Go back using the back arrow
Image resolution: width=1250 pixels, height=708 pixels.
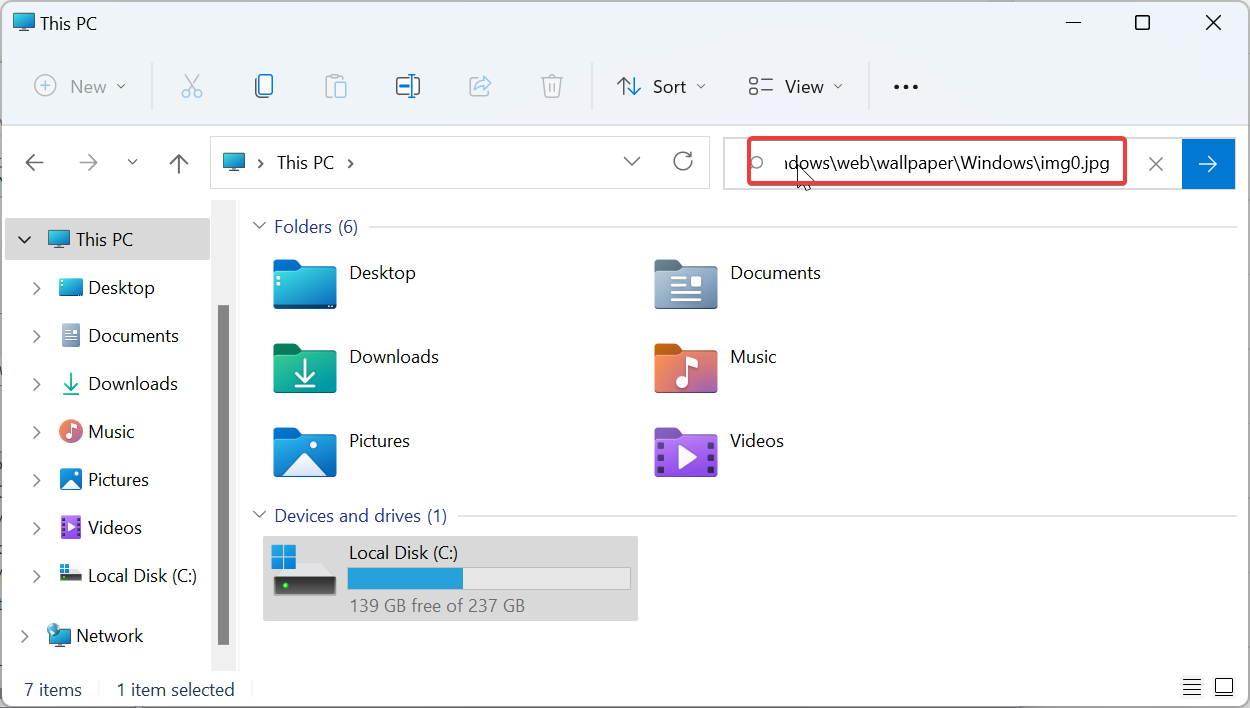[x=34, y=162]
